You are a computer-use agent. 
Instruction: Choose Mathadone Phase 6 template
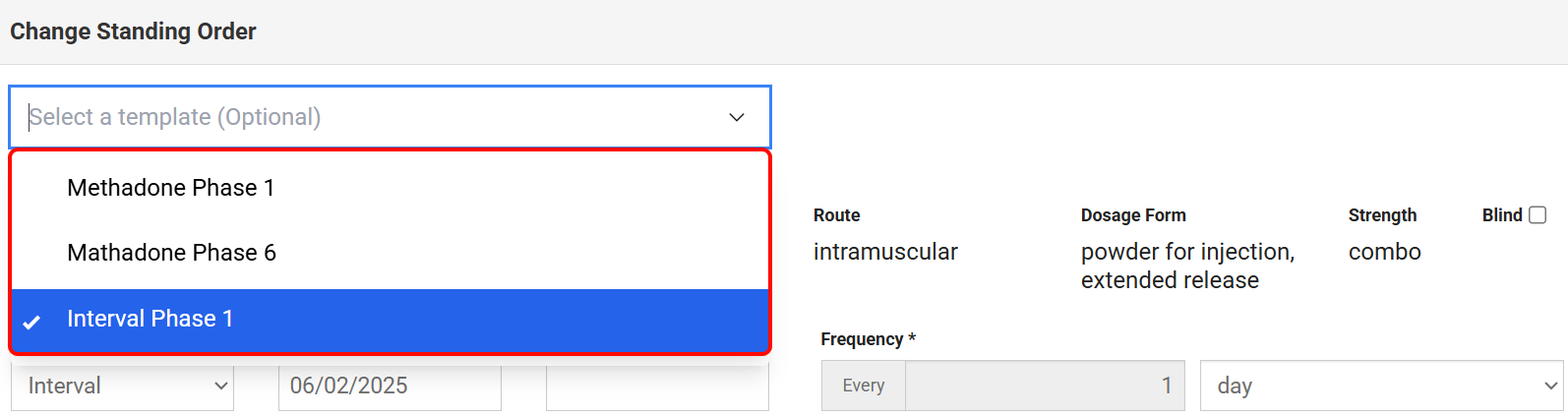click(x=171, y=253)
